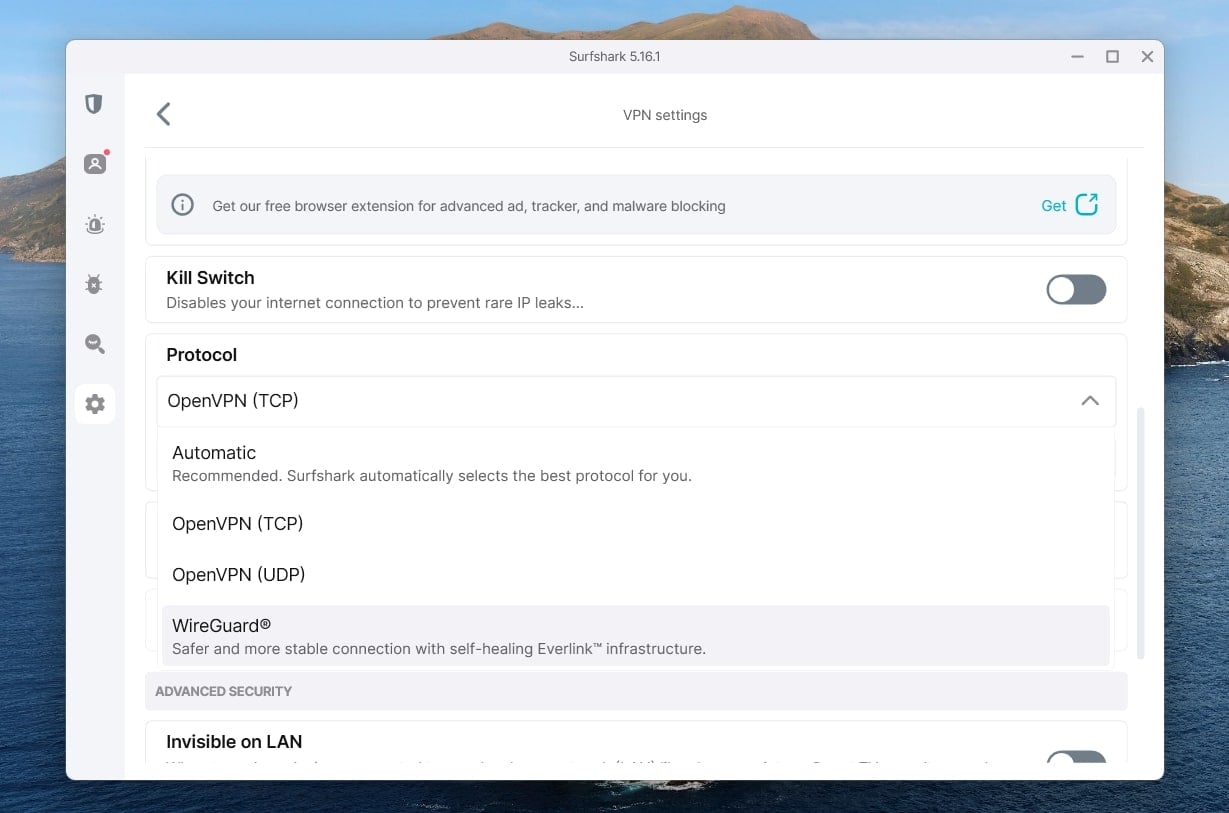
Task: Open the VPN shield panel in sidebar
Action: (94, 103)
